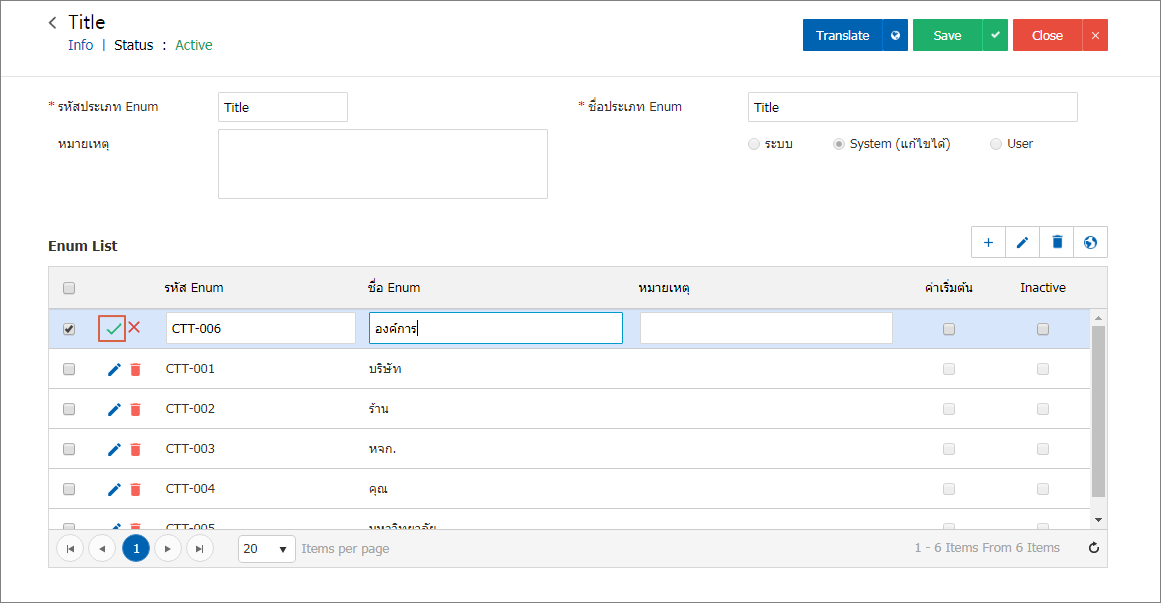Delete the CTT-001 row with its trash icon
This screenshot has height=603, width=1161.
pyautogui.click(x=135, y=369)
